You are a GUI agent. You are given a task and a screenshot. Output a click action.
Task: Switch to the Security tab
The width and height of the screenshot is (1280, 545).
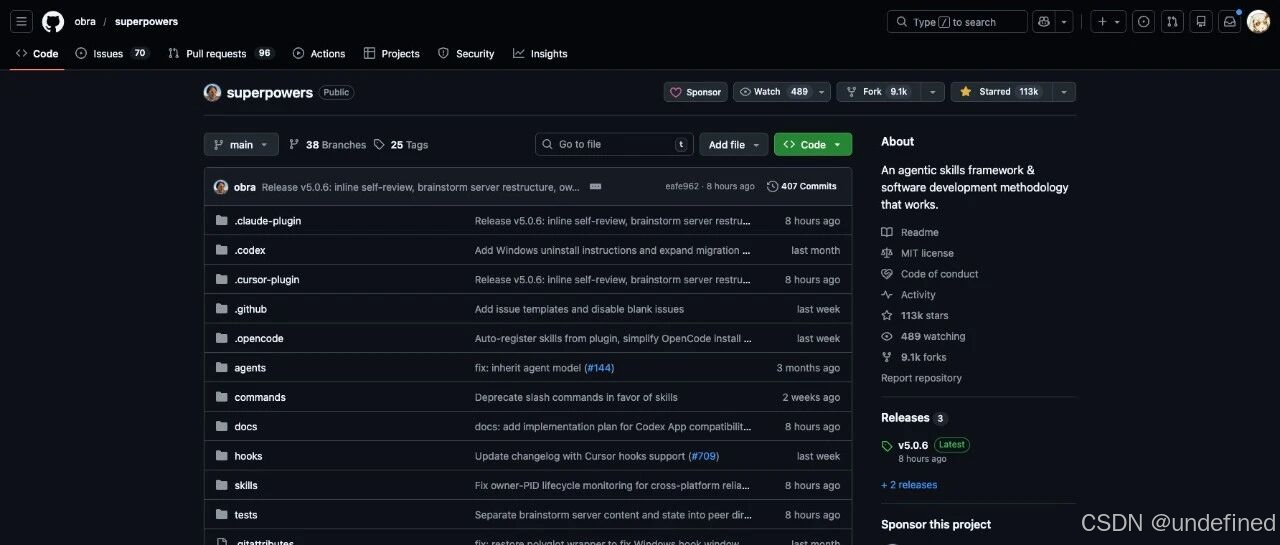pyautogui.click(x=466, y=54)
